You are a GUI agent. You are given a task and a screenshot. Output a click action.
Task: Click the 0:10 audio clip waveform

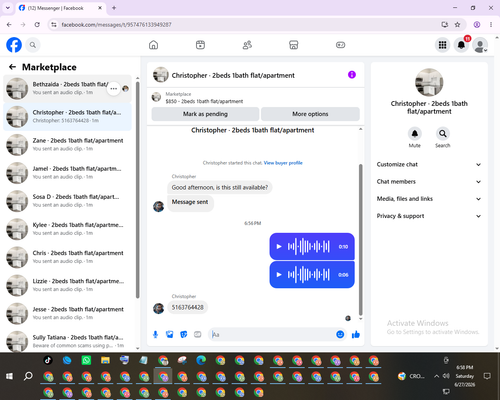pyautogui.click(x=309, y=247)
